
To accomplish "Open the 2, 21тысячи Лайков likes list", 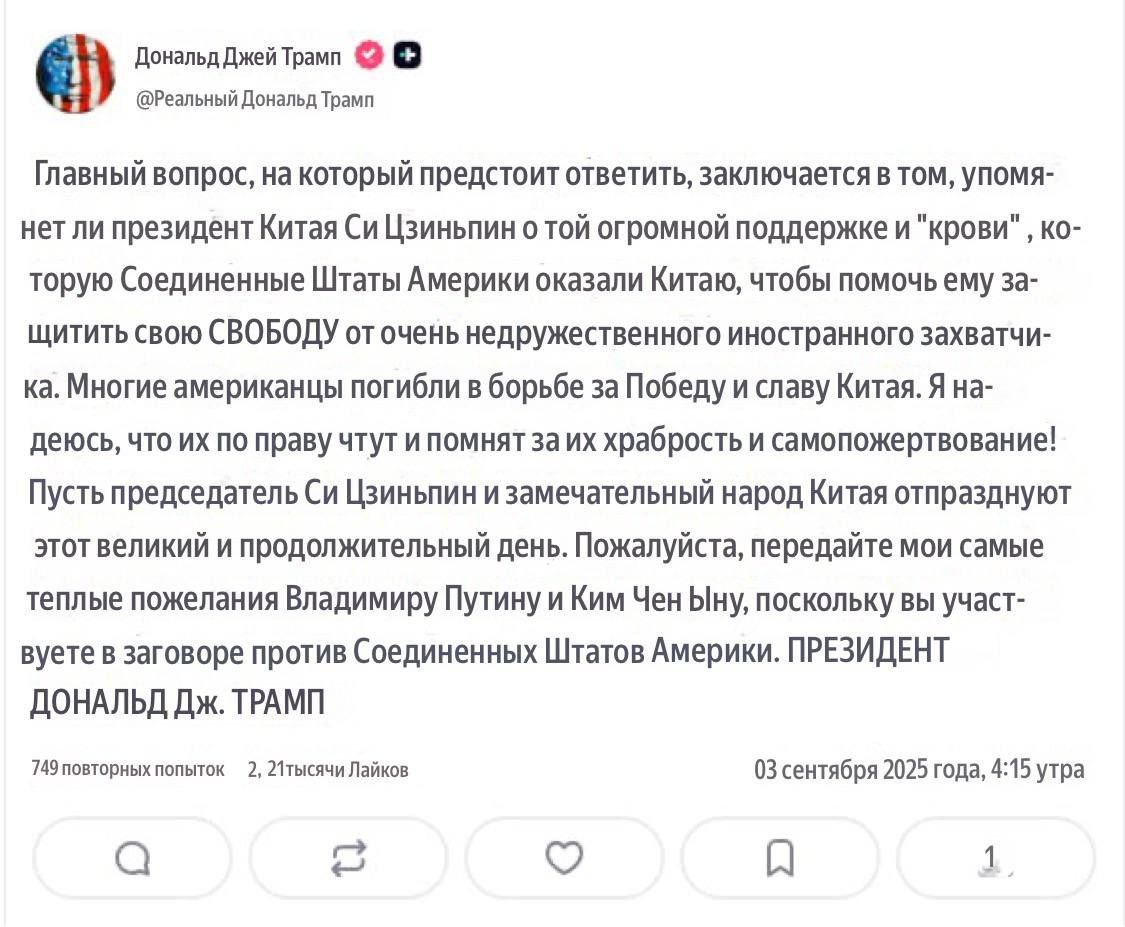I will pyautogui.click(x=327, y=768).
